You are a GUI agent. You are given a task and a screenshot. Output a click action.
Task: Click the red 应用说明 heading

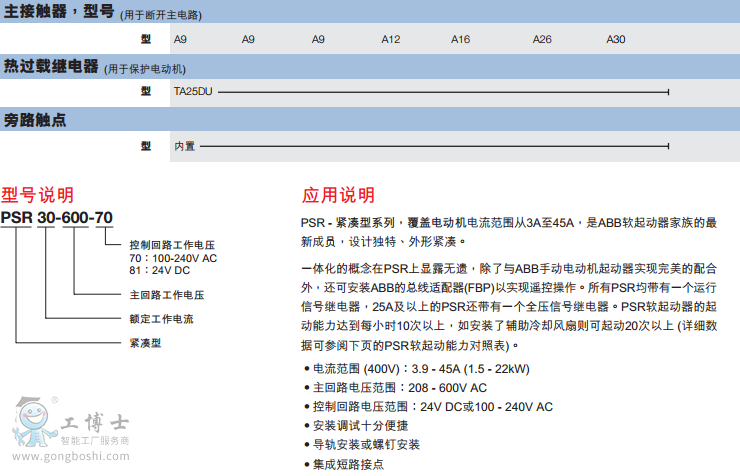(x=338, y=195)
